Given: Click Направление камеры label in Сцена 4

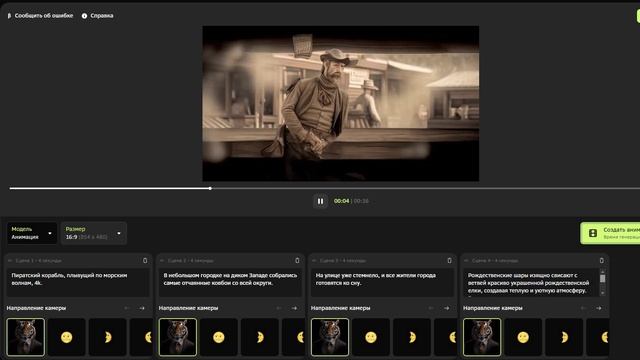Looking at the screenshot, I should pos(493,308).
